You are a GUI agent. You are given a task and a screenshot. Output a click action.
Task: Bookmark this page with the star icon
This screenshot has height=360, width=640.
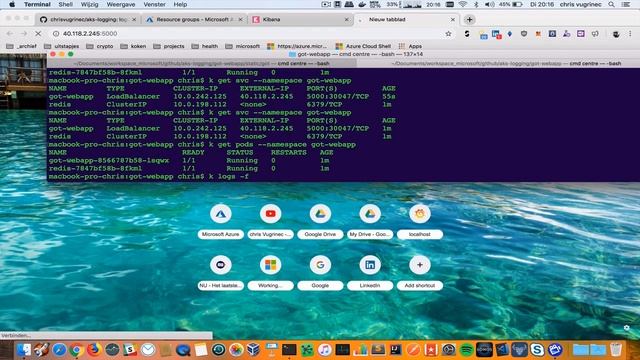[x=448, y=33]
